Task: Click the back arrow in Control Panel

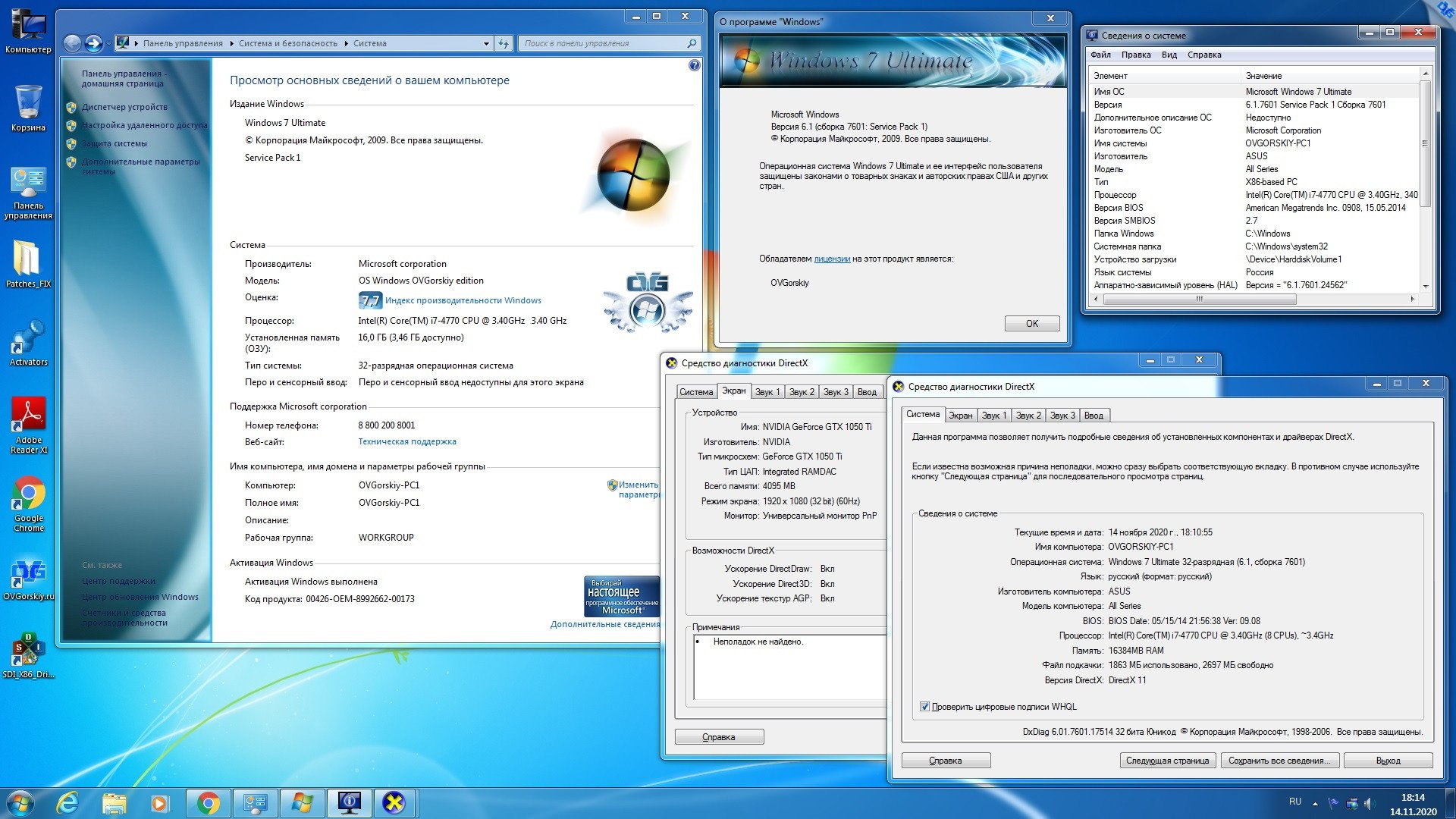Action: 73,43
